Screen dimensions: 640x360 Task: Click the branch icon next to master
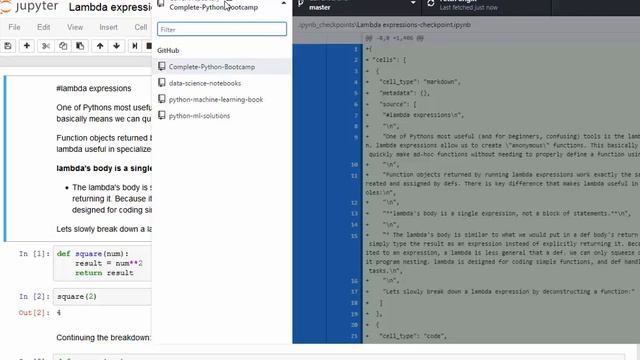pyautogui.click(x=301, y=3)
